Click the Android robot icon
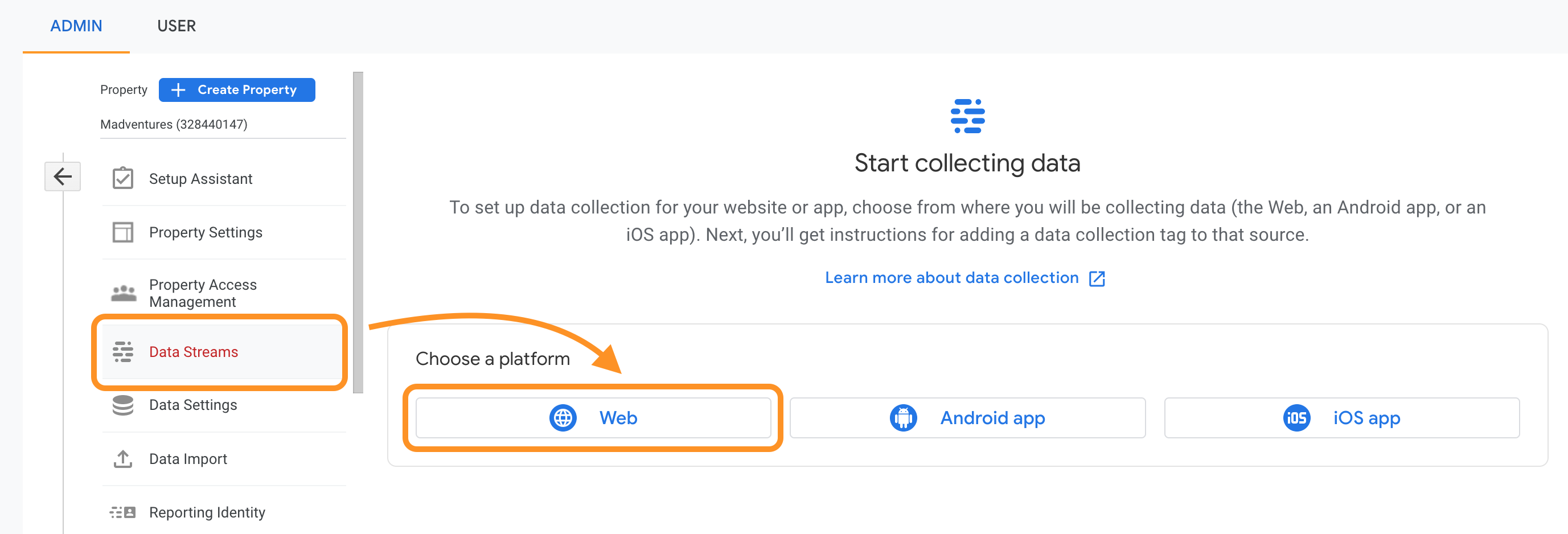 coord(904,418)
